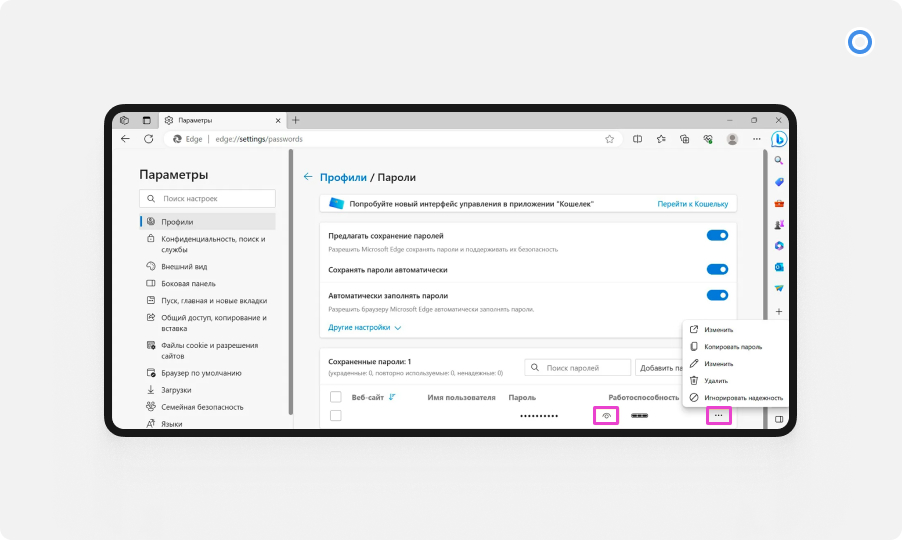Toggle Автоматически заполнять пароли switch

coord(717,295)
